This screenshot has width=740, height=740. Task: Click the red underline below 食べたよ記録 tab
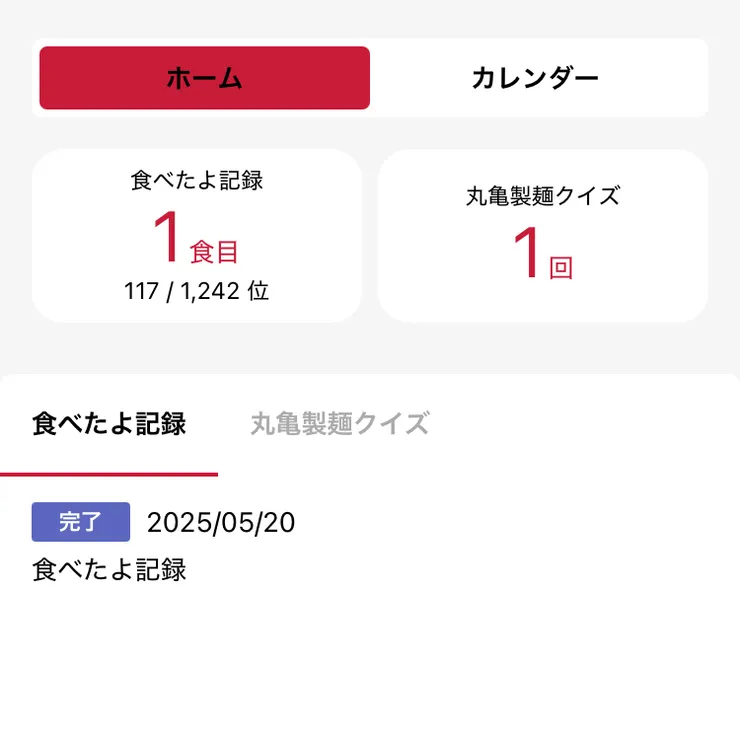click(x=109, y=474)
